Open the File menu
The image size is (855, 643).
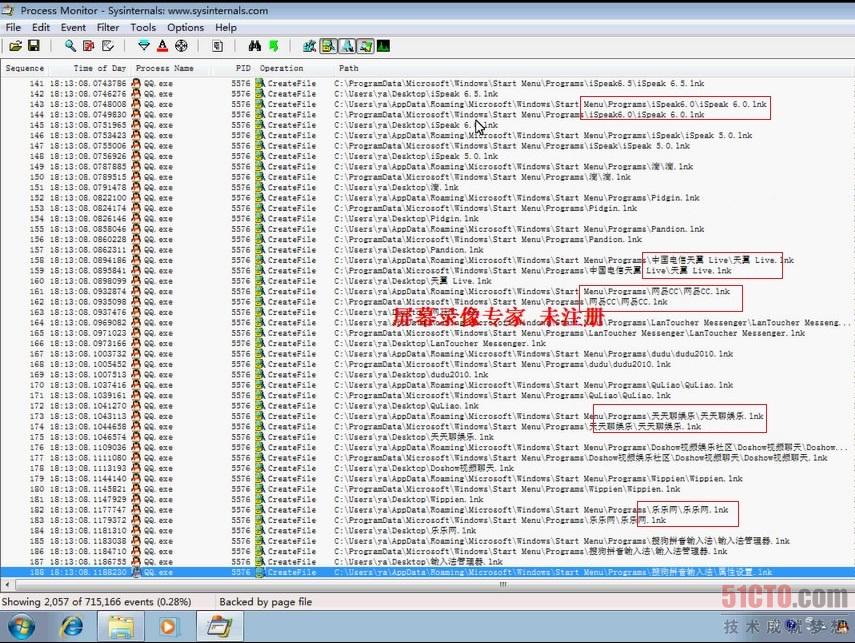click(x=13, y=27)
